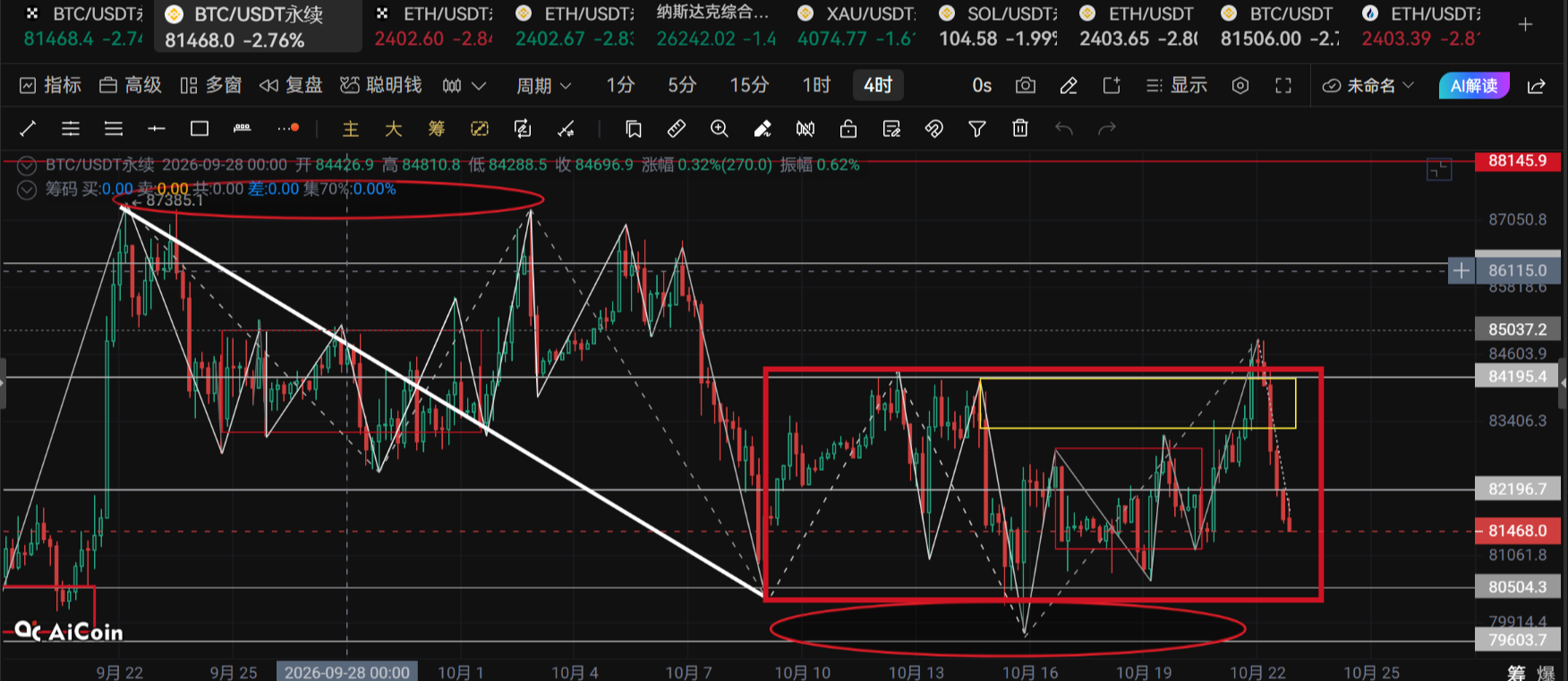The image size is (1568, 681).
Task: Add a new ticker tab with plus
Action: [1526, 25]
